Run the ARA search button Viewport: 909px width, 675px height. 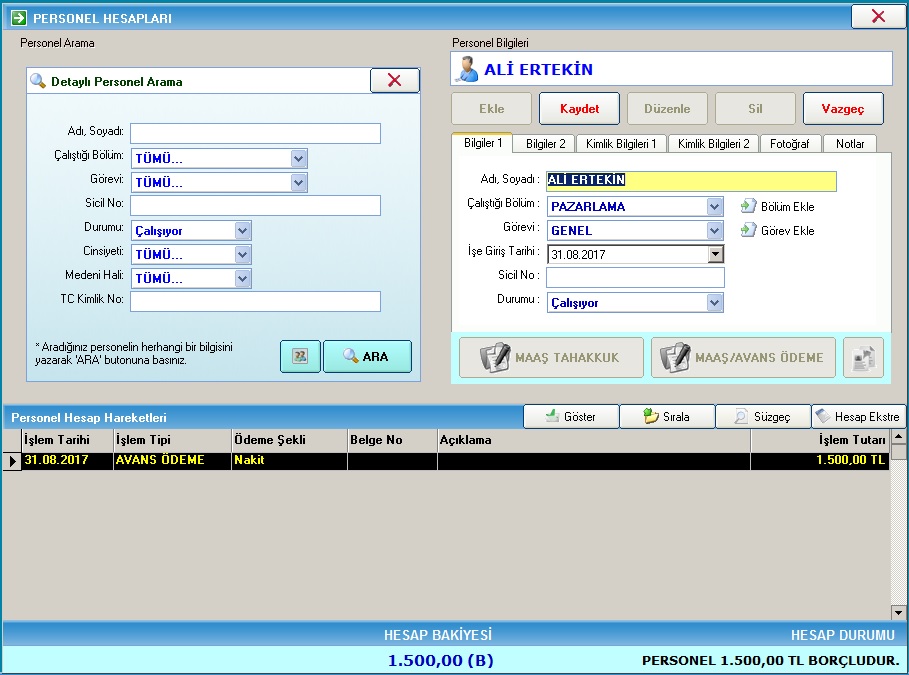coord(367,356)
